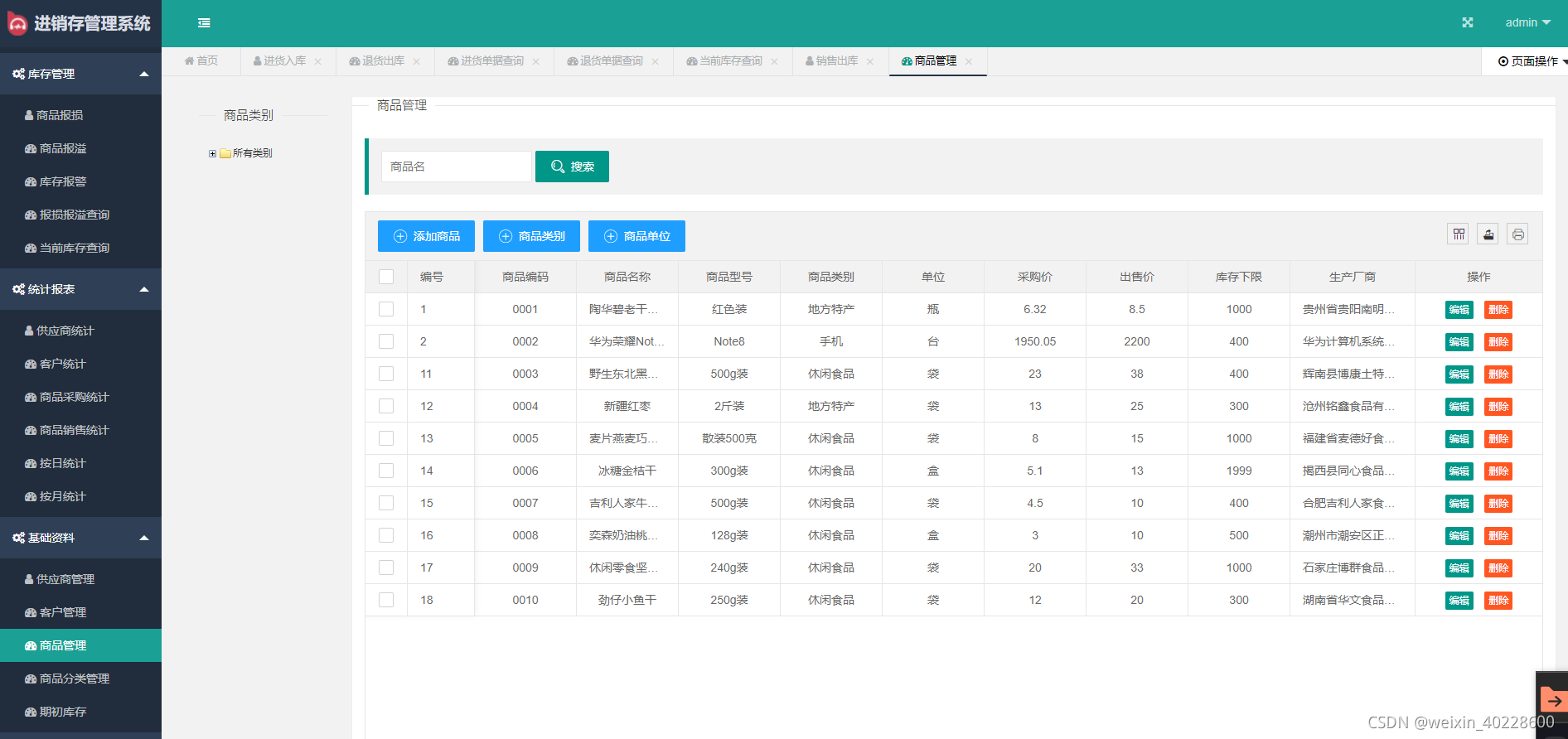Click 编辑 for 新疆红枣 row
The image size is (1568, 739).
[1459, 407]
